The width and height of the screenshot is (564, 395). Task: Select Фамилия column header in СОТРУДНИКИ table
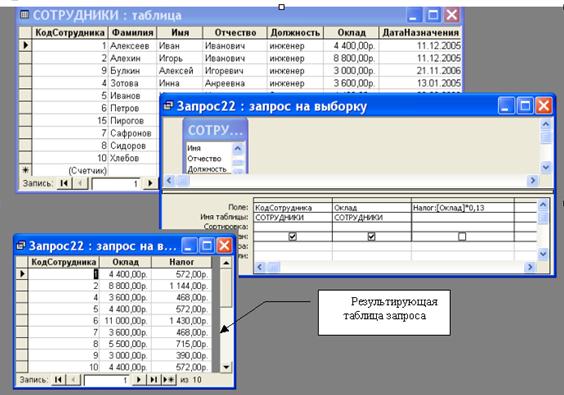point(132,32)
